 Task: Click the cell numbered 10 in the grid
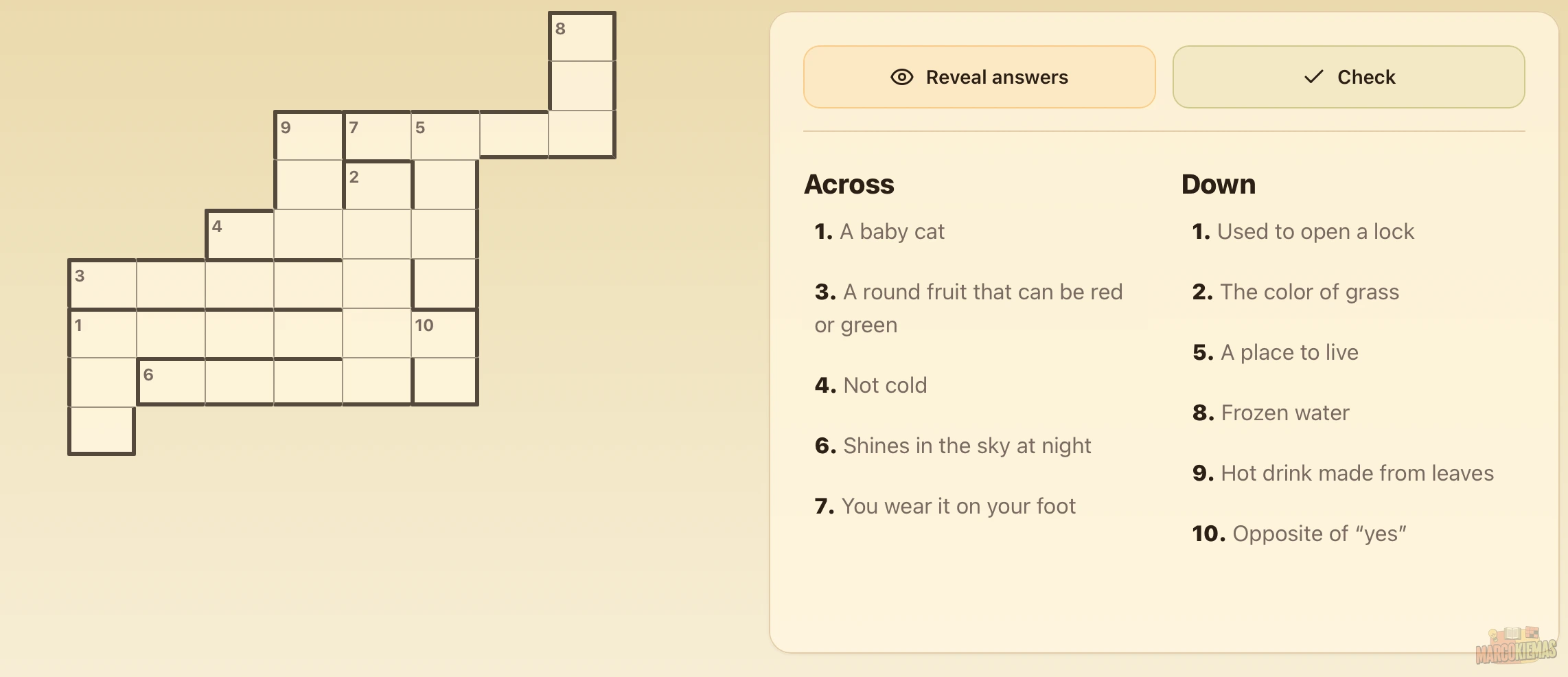click(x=445, y=334)
